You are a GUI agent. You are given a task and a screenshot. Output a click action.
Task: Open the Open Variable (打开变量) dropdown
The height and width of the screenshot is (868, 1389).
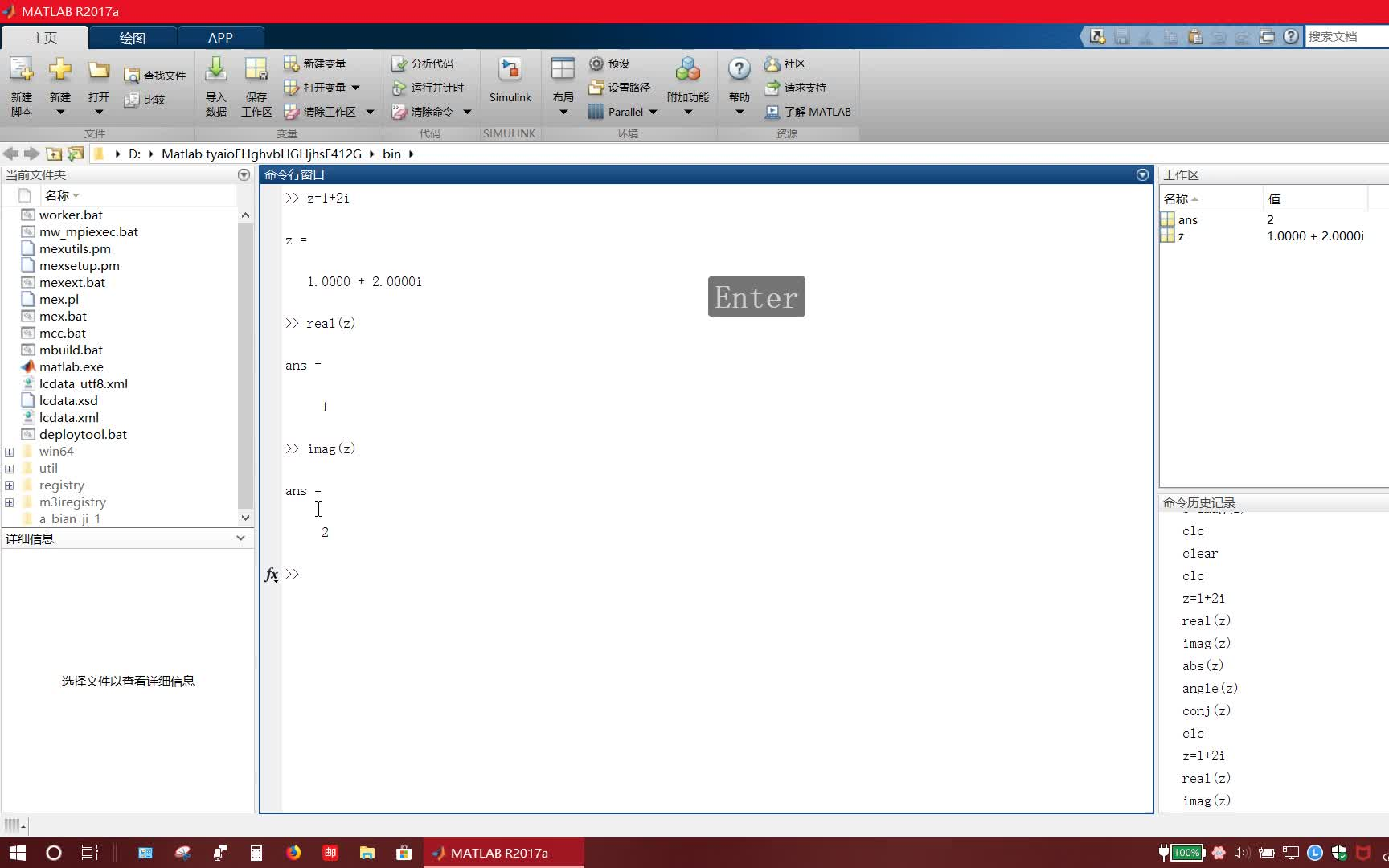(x=356, y=88)
